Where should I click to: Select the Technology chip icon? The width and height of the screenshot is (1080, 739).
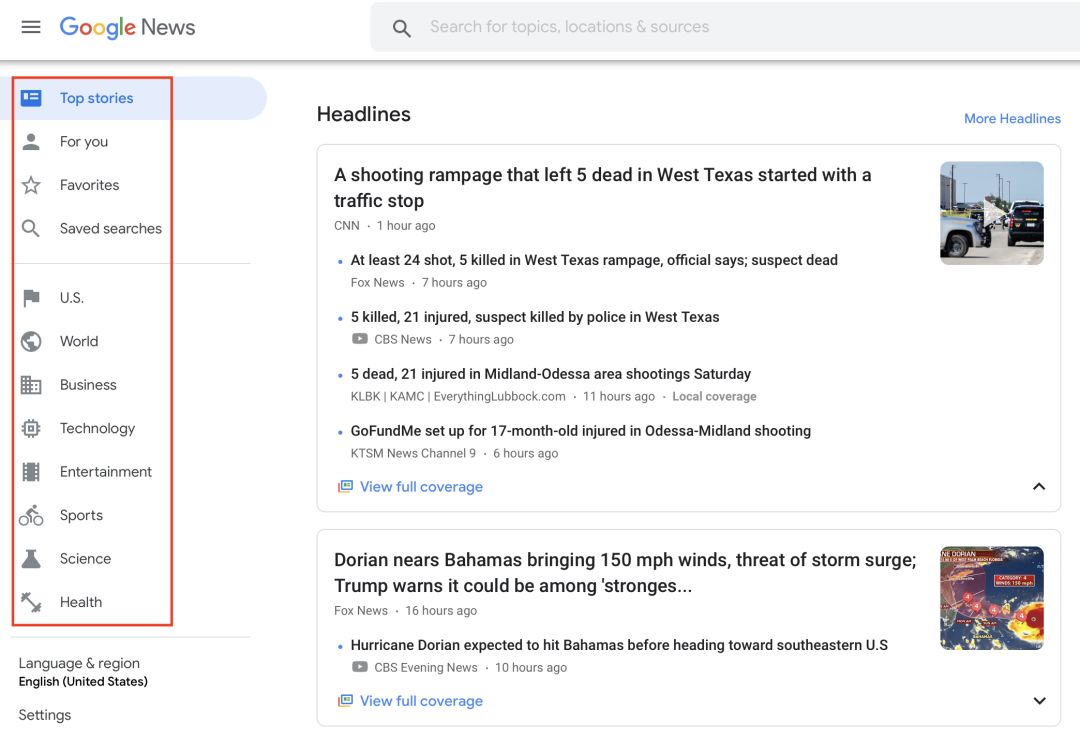pos(31,428)
